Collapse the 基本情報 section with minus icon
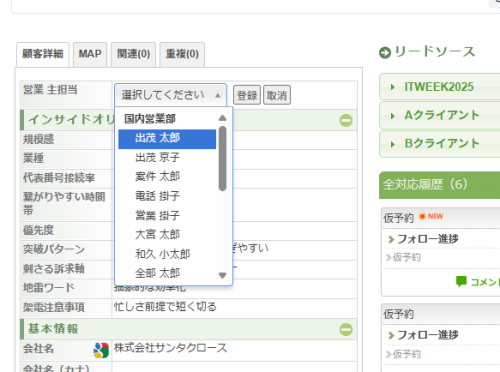The height and width of the screenshot is (372, 500). pyautogui.click(x=346, y=329)
